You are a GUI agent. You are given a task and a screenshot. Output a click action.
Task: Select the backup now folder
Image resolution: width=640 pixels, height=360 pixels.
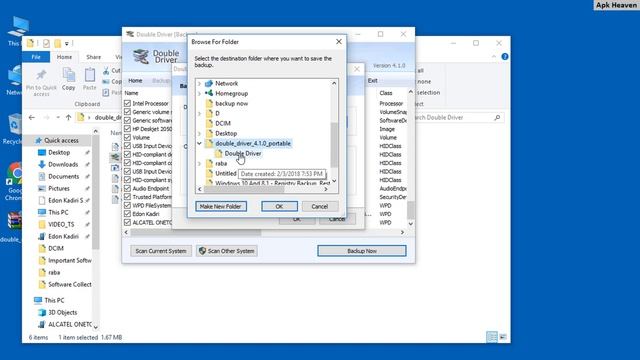231,104
